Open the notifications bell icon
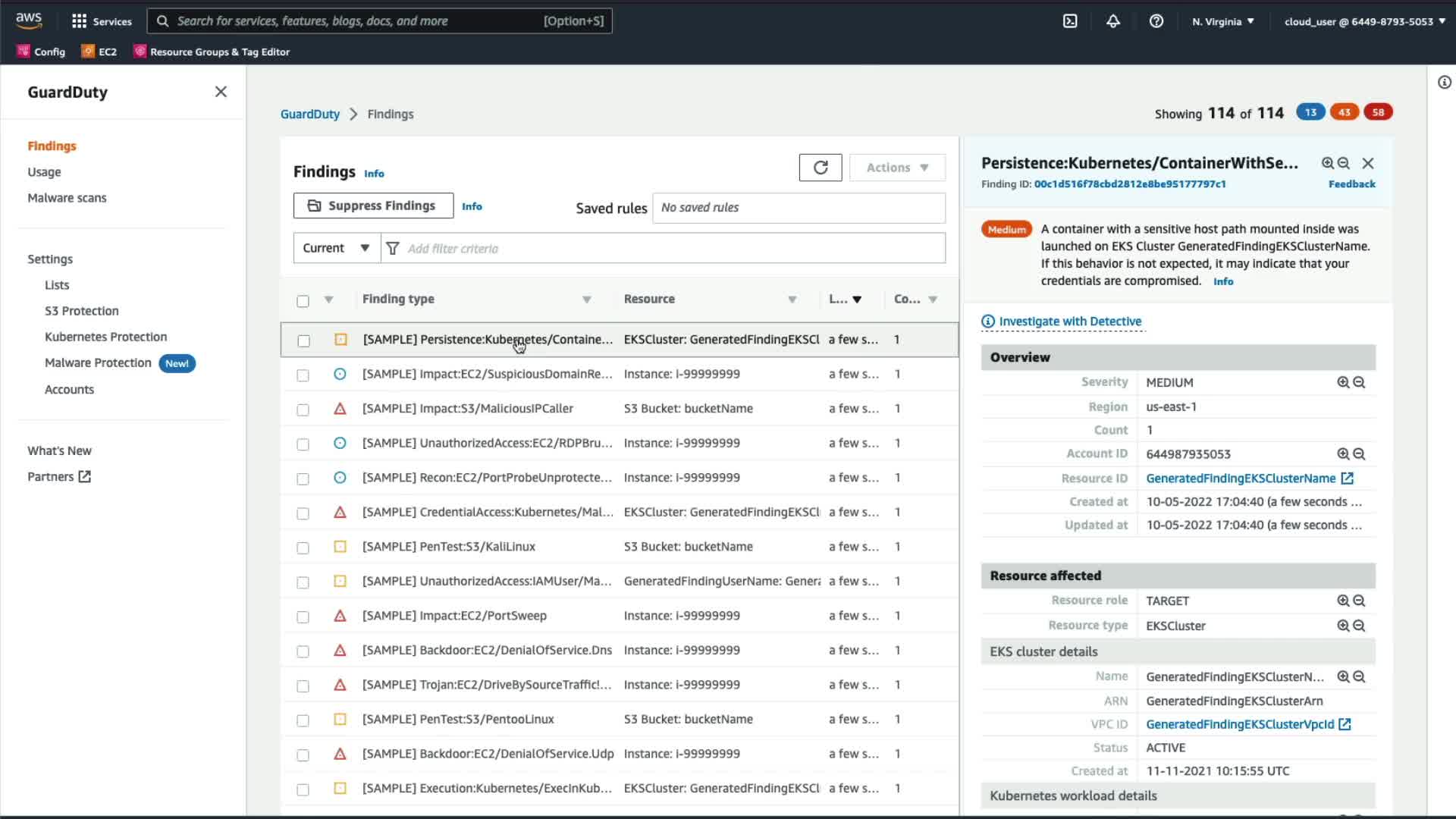The height and width of the screenshot is (819, 1456). point(1112,21)
